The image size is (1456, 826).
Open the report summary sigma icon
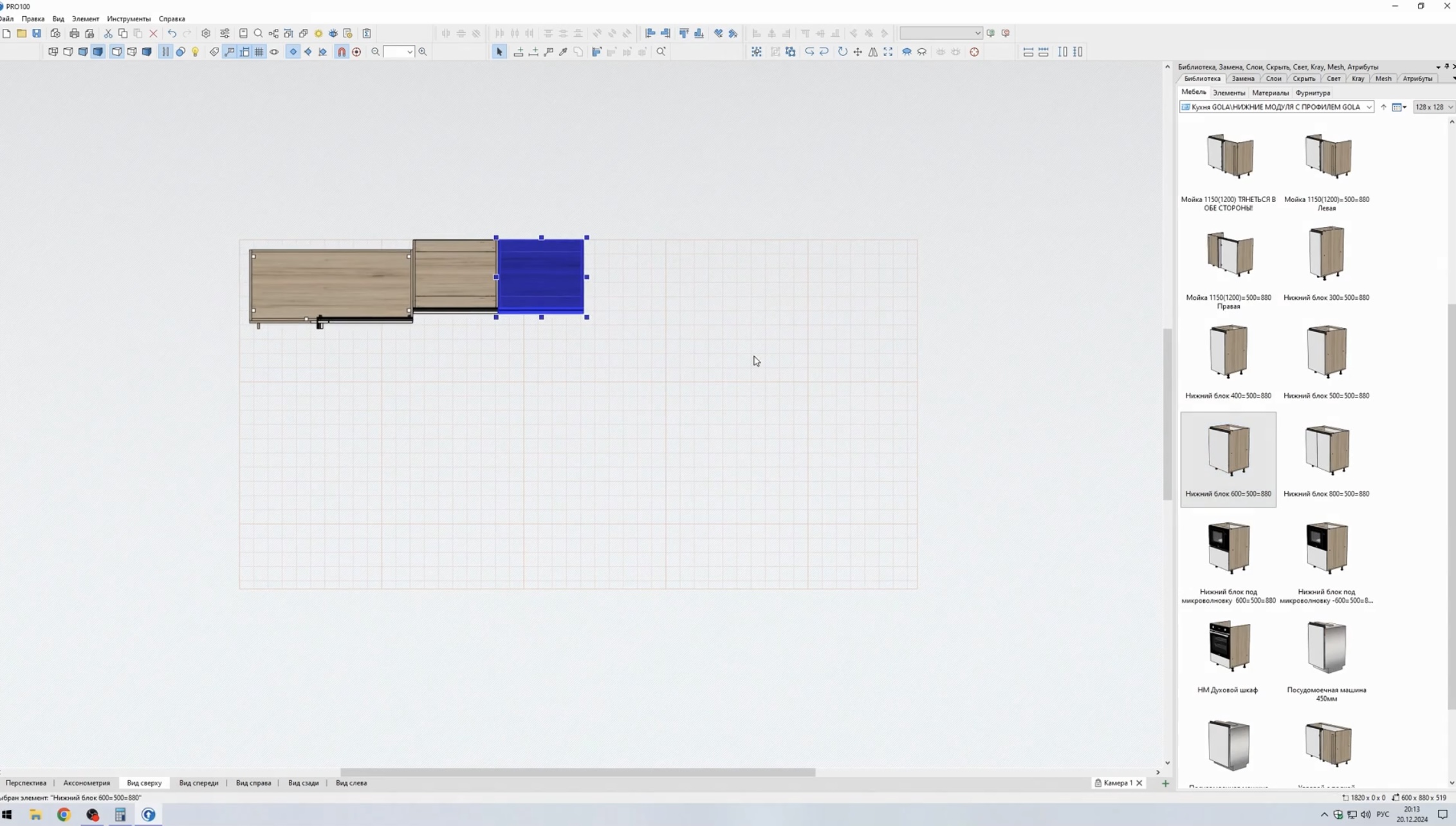(x=367, y=33)
